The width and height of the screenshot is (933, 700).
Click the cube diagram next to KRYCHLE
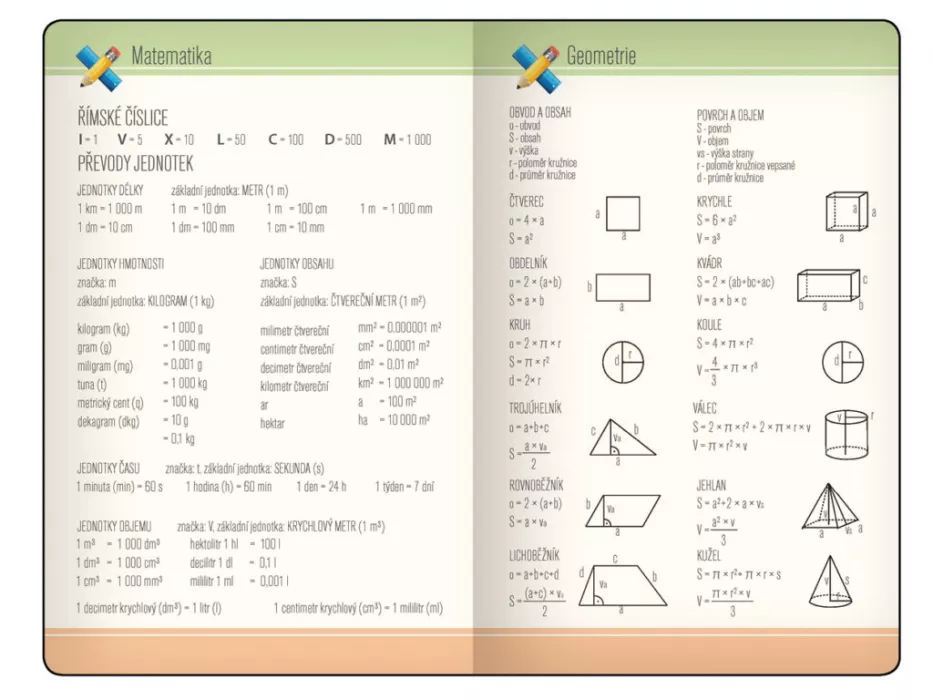[x=845, y=212]
